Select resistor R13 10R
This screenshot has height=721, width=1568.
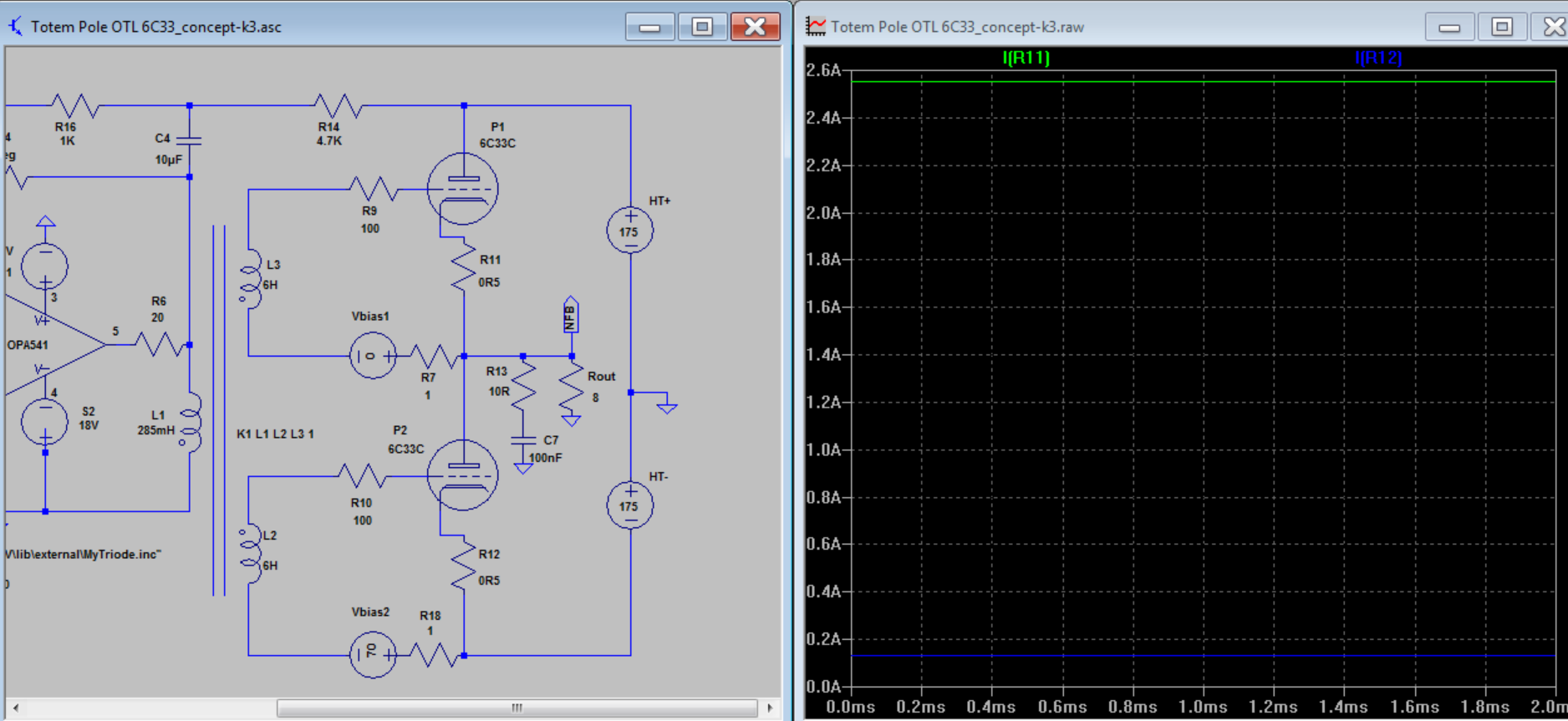523,384
